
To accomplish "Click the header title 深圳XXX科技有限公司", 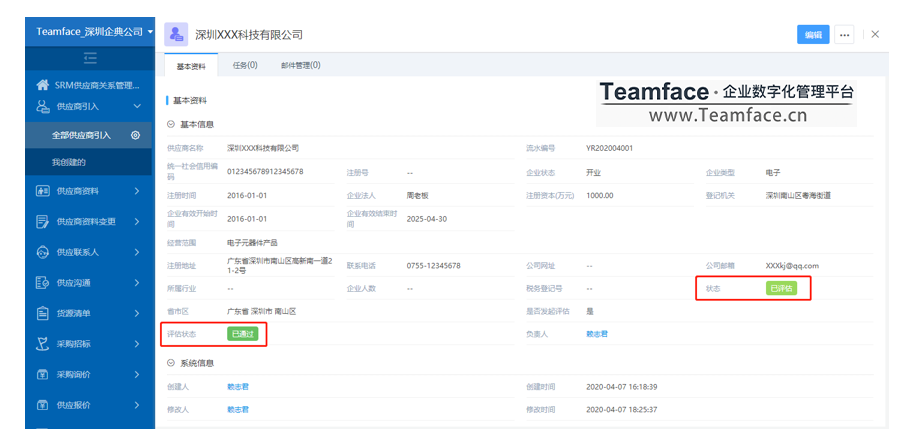I will pos(249,35).
